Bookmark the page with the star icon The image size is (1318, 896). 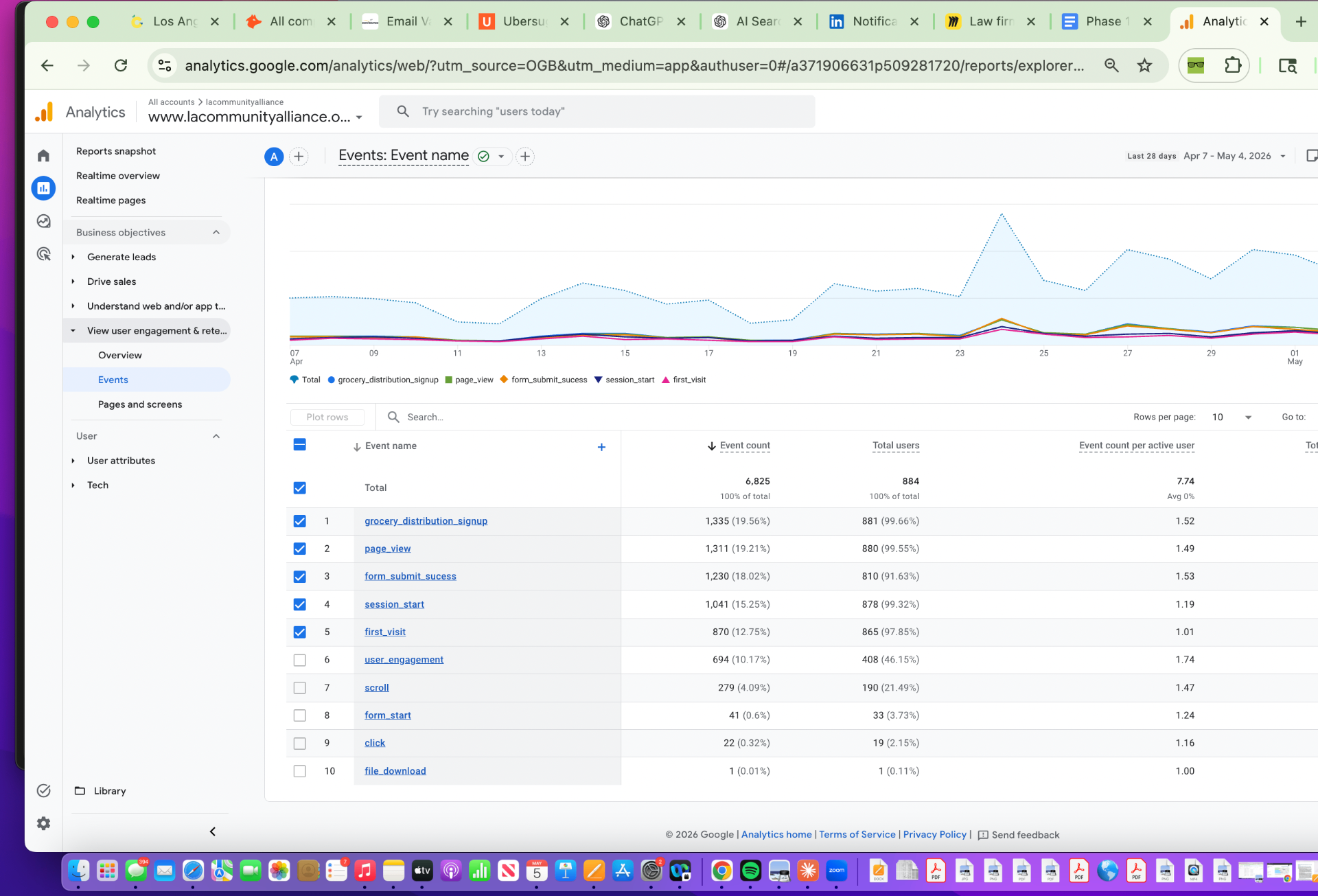(1144, 65)
